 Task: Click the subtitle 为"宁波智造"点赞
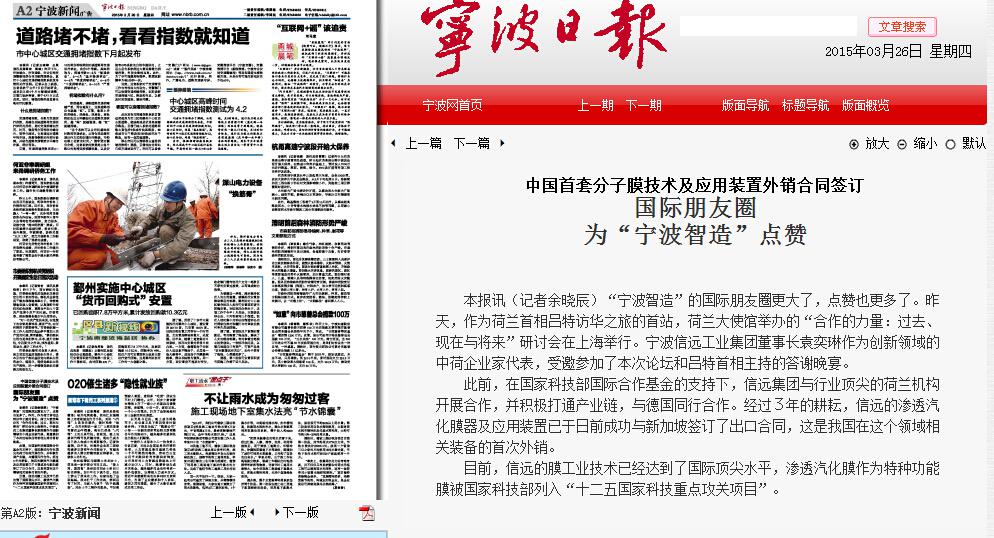click(x=695, y=235)
